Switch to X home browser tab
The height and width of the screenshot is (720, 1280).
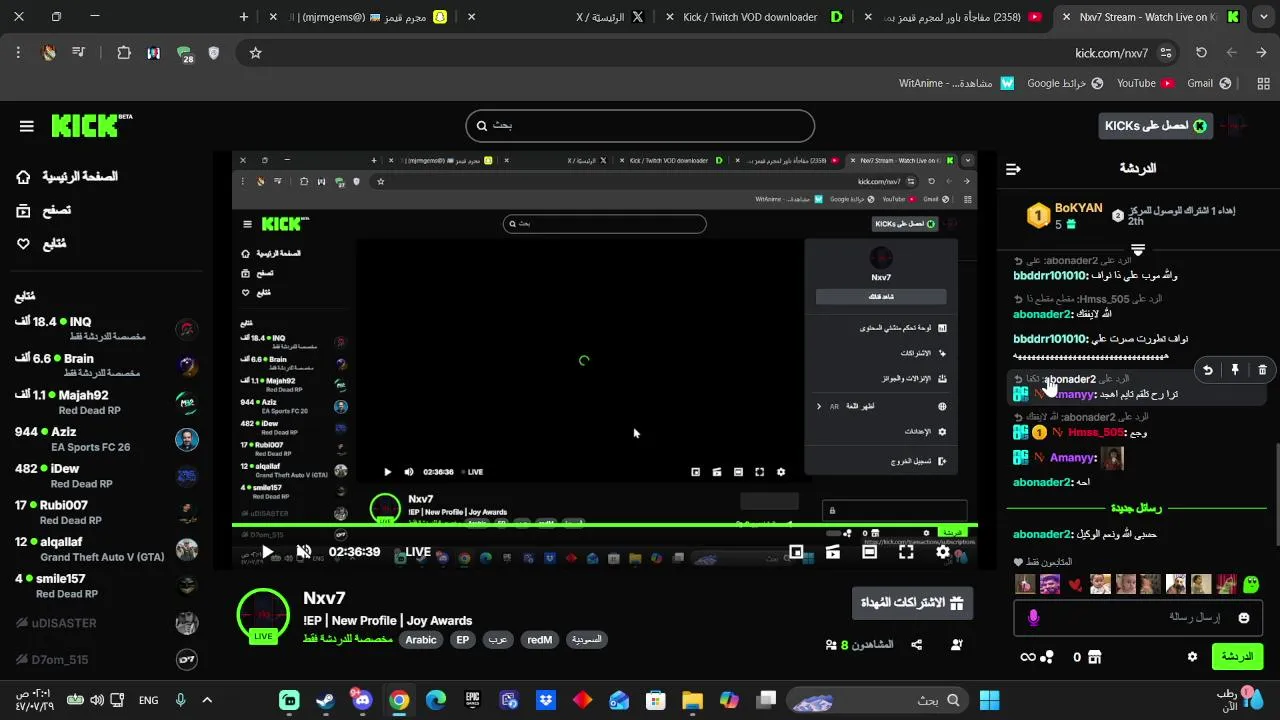pyautogui.click(x=610, y=17)
